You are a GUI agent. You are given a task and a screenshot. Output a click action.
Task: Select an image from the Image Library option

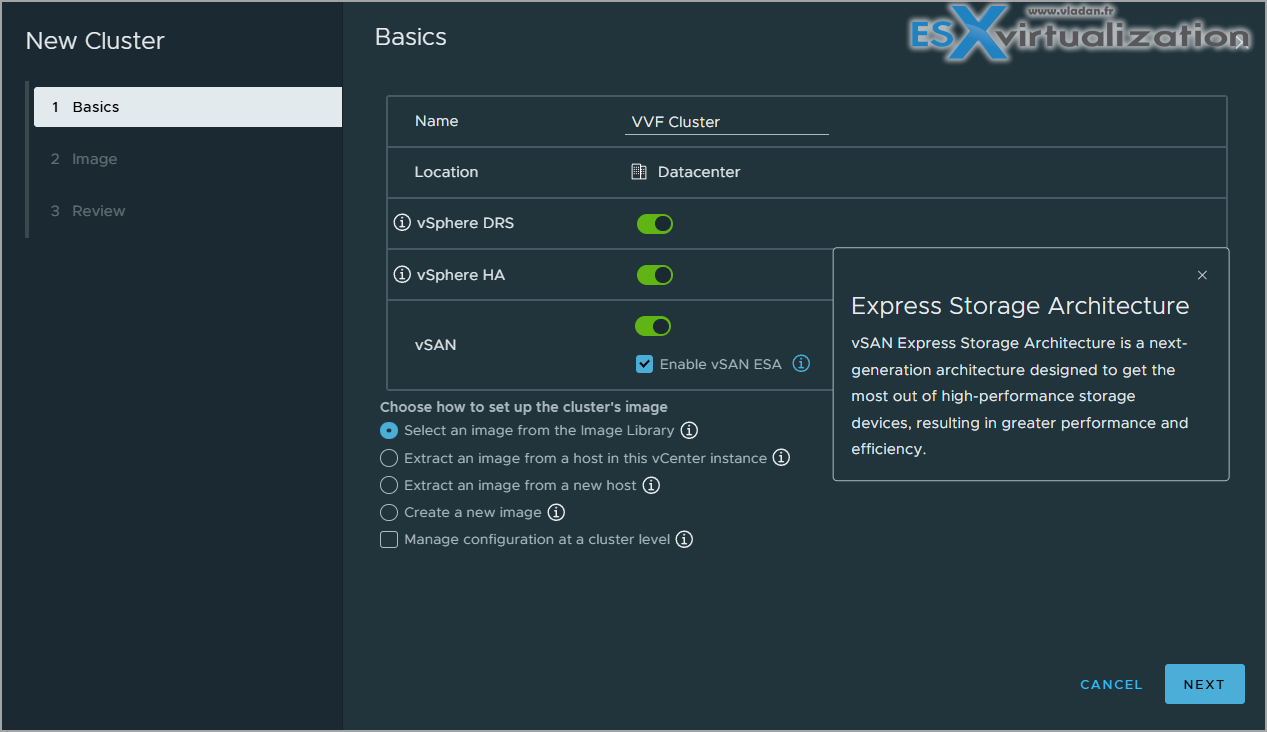click(x=389, y=431)
